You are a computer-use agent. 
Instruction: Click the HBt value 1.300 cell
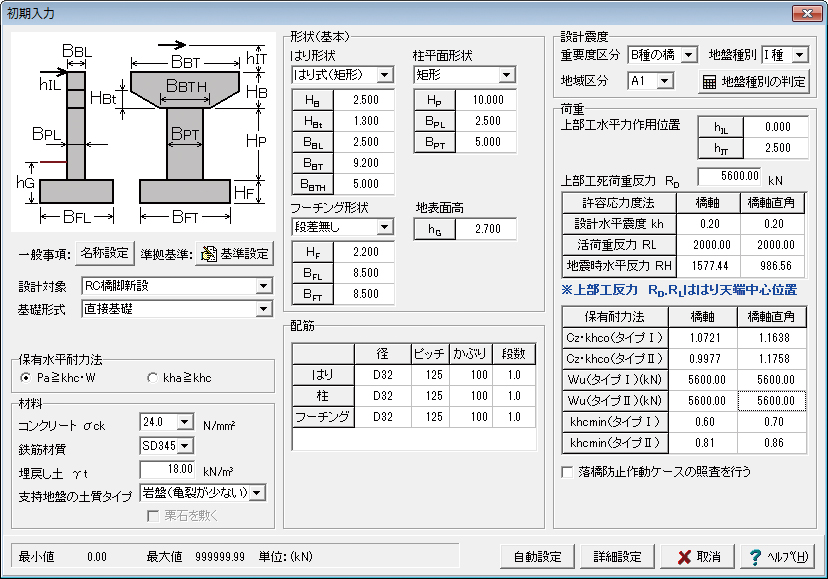coord(364,121)
